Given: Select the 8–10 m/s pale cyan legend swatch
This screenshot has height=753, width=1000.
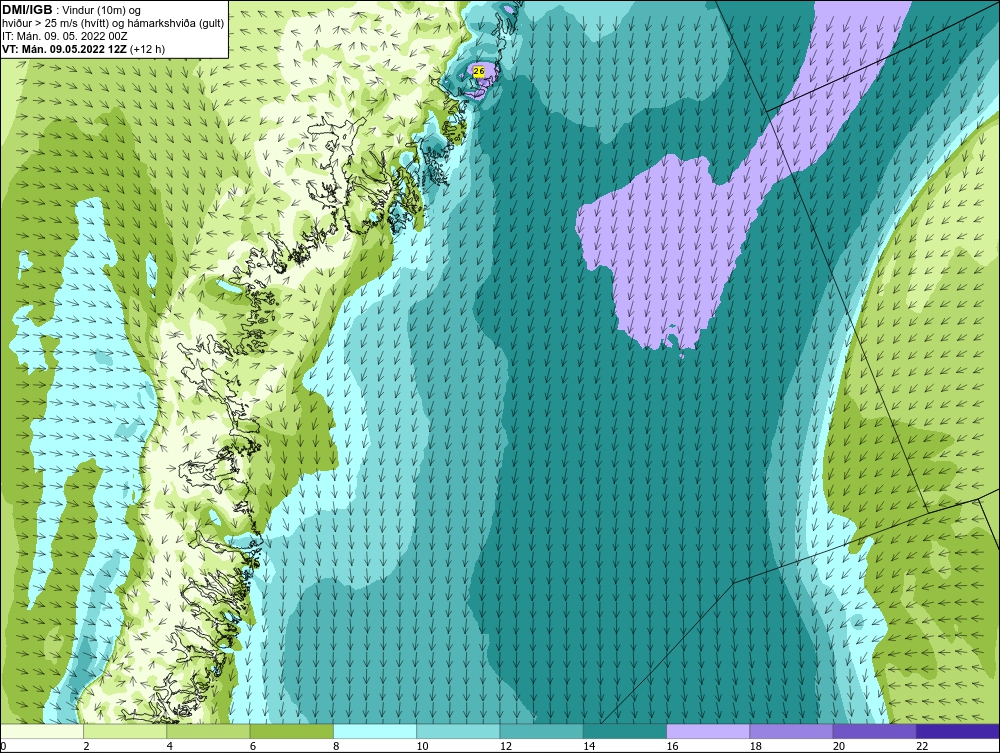Looking at the screenshot, I should pos(375,731).
